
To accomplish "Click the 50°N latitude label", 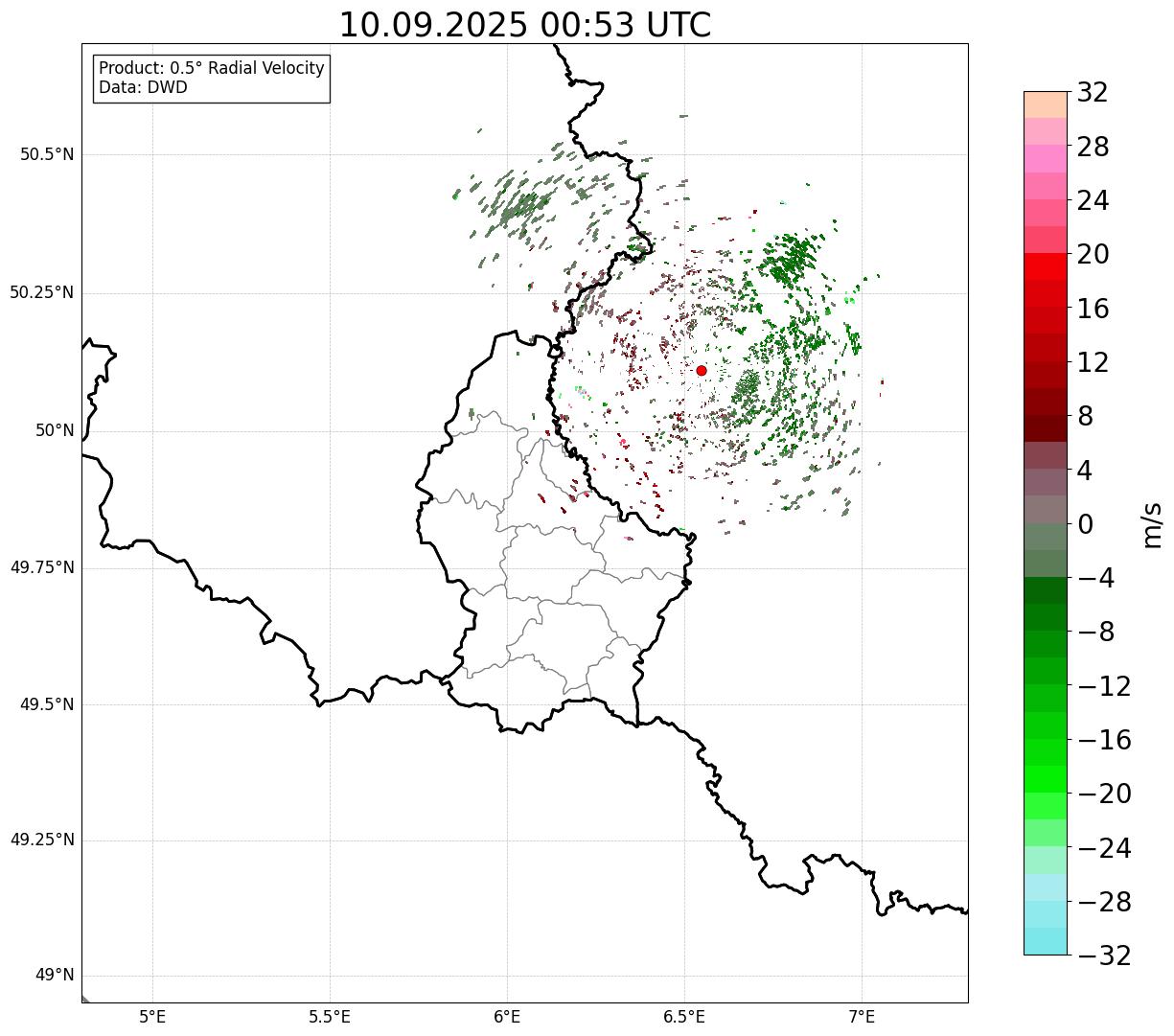I will 55,431.
